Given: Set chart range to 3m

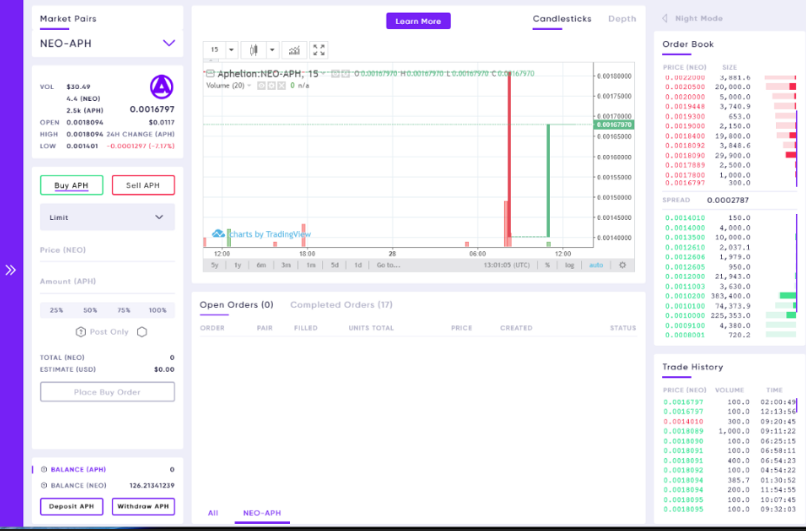Looking at the screenshot, I should [x=286, y=265].
